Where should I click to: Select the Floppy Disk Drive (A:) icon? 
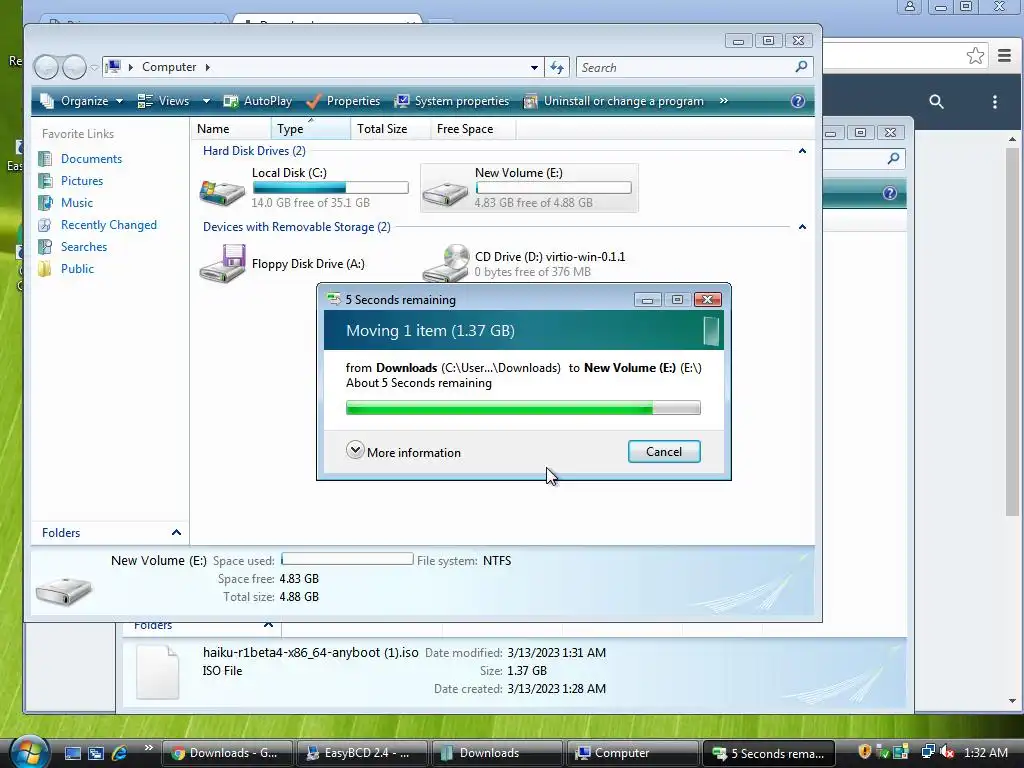click(x=222, y=263)
